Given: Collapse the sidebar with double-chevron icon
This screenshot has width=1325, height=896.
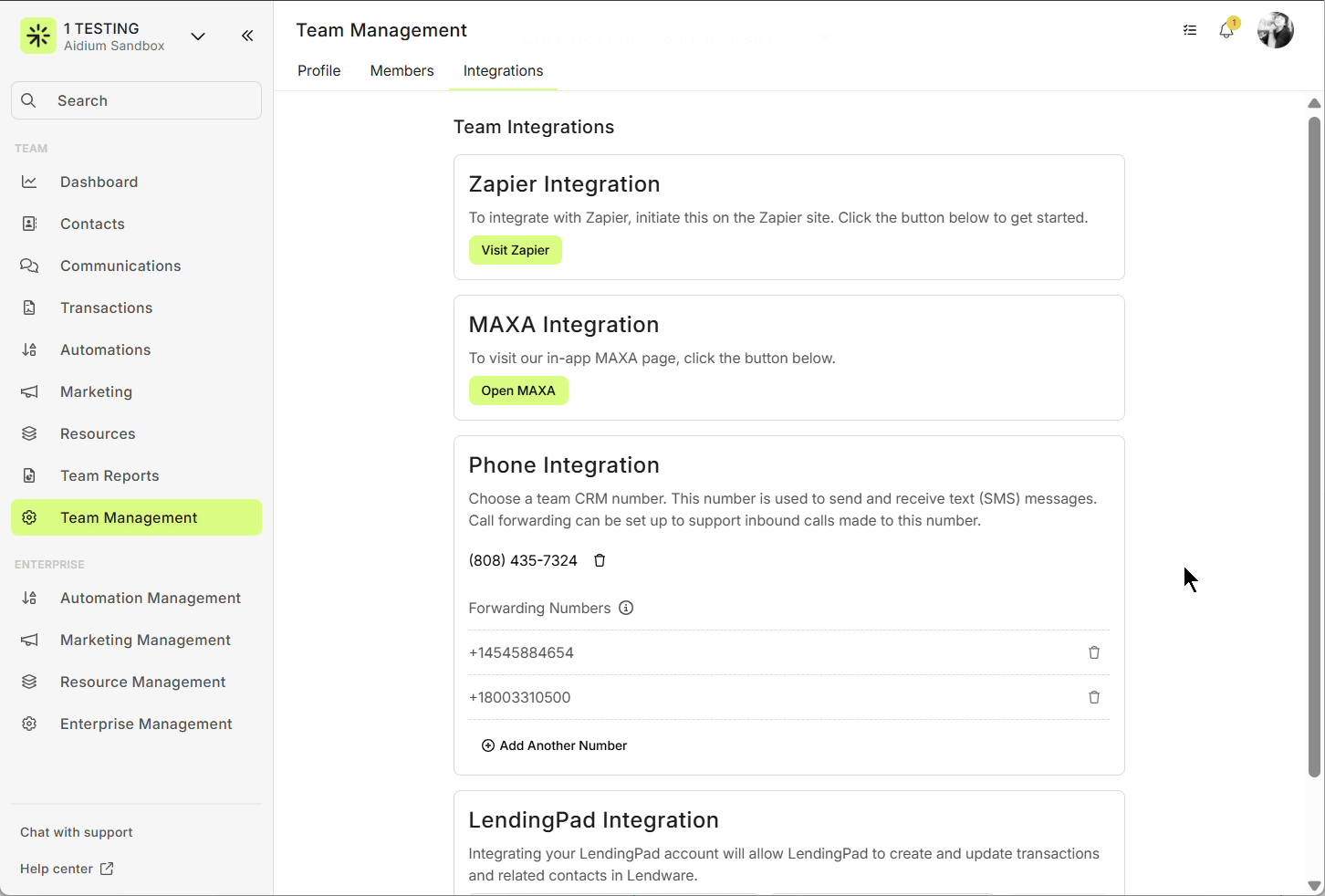Looking at the screenshot, I should pos(247,36).
